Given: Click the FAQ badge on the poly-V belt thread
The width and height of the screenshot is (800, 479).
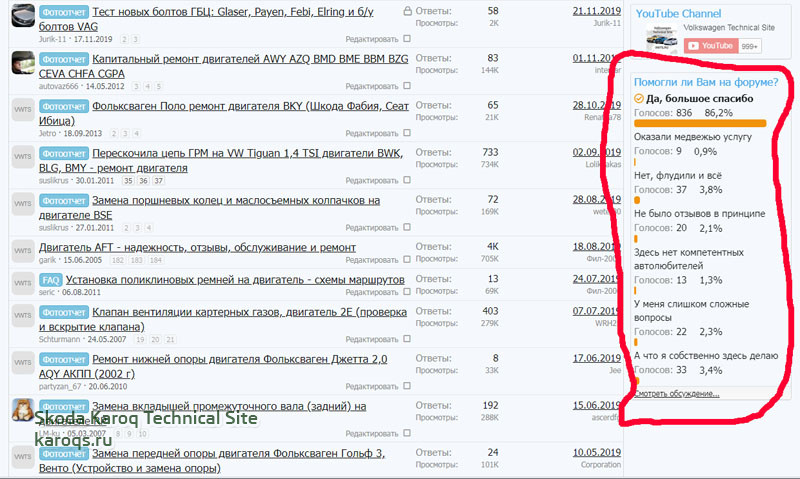Looking at the screenshot, I should [52, 279].
